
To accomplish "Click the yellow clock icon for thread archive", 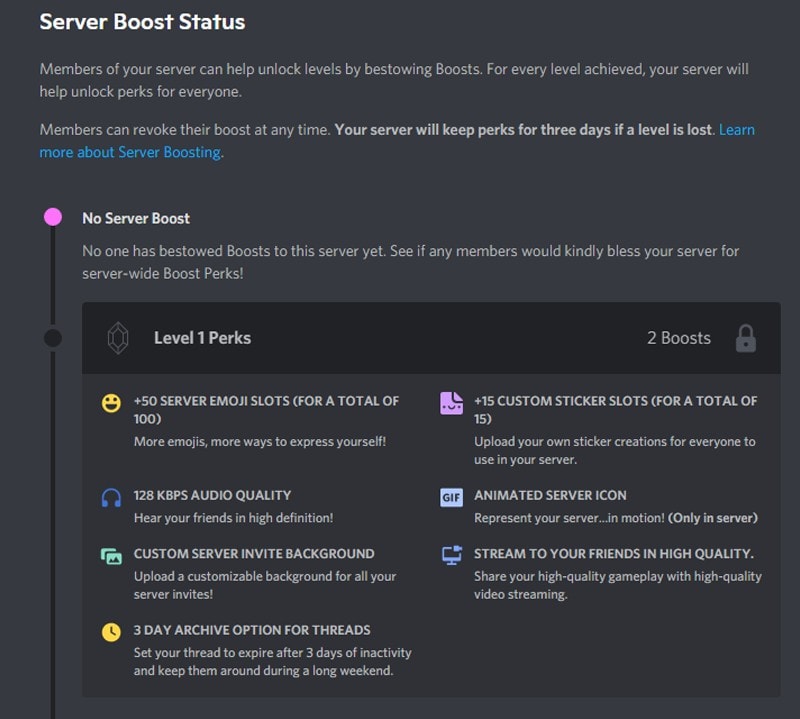I will pos(111,632).
